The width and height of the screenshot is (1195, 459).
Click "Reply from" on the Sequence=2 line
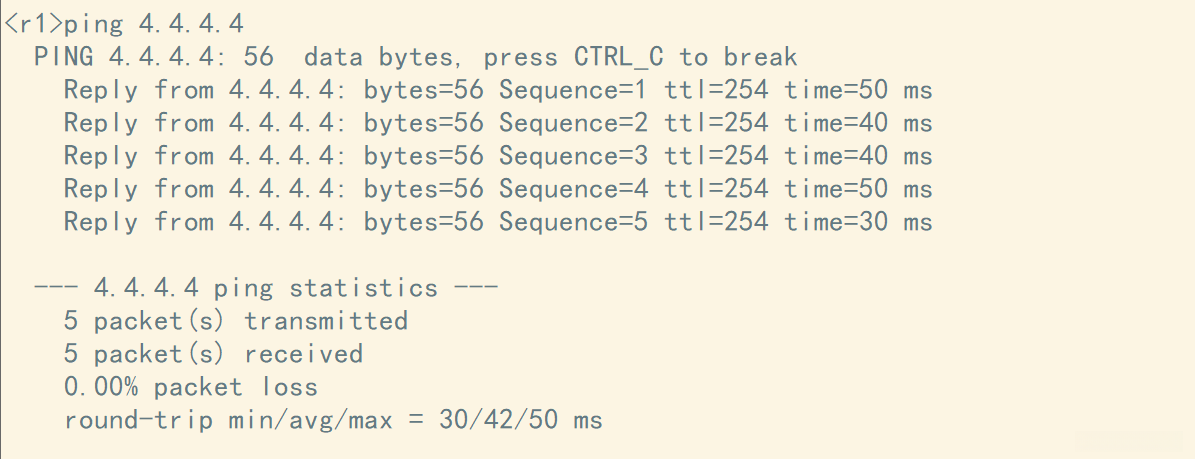[x=138, y=123]
